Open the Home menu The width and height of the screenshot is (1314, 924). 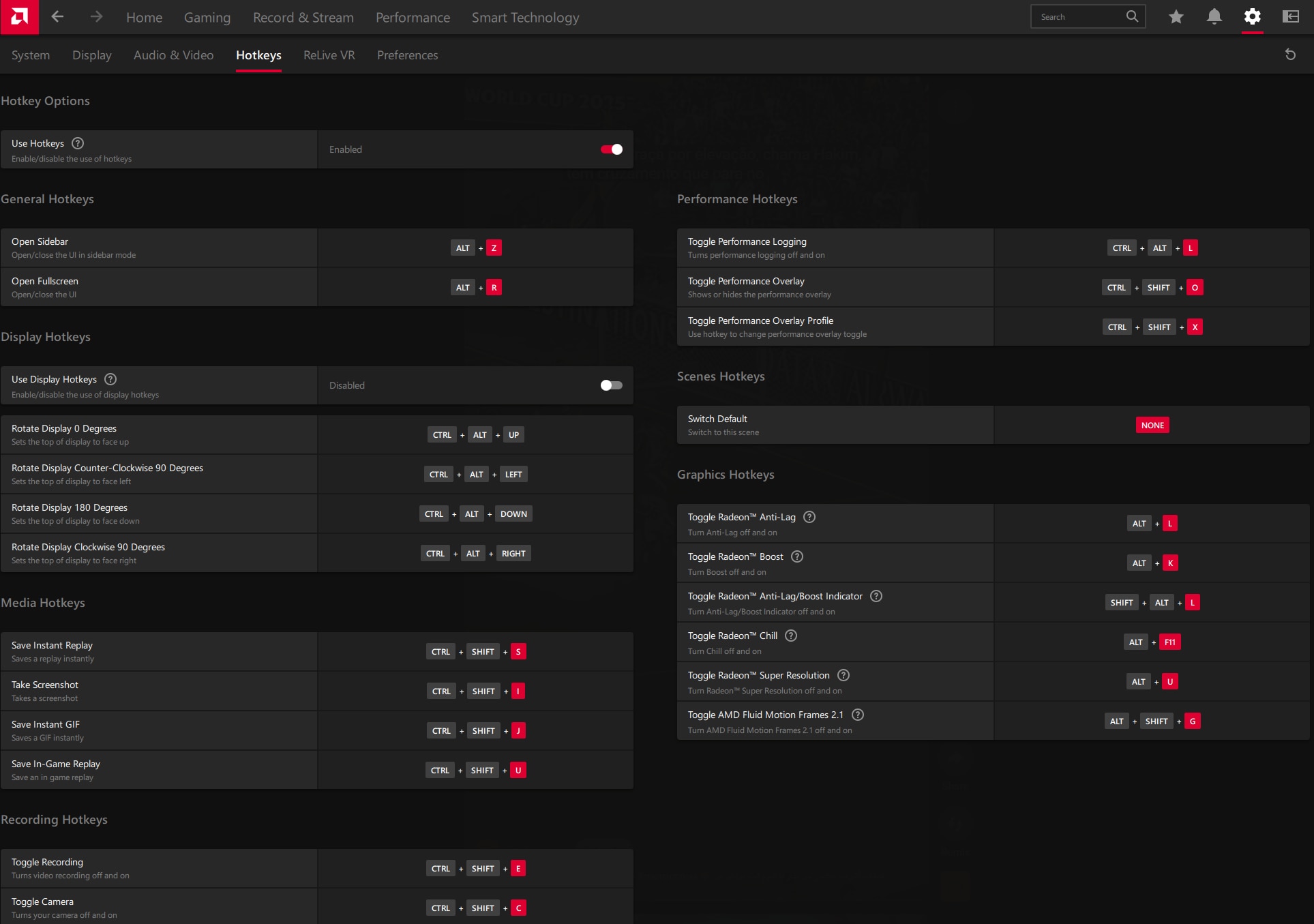click(x=144, y=18)
